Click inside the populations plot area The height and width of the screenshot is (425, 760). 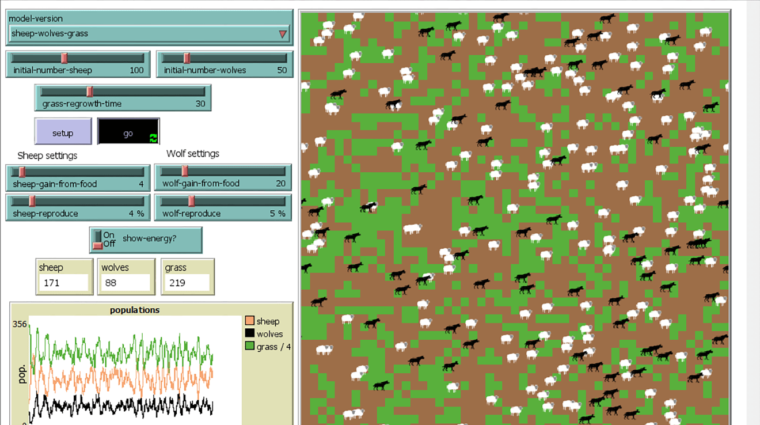coord(135,371)
